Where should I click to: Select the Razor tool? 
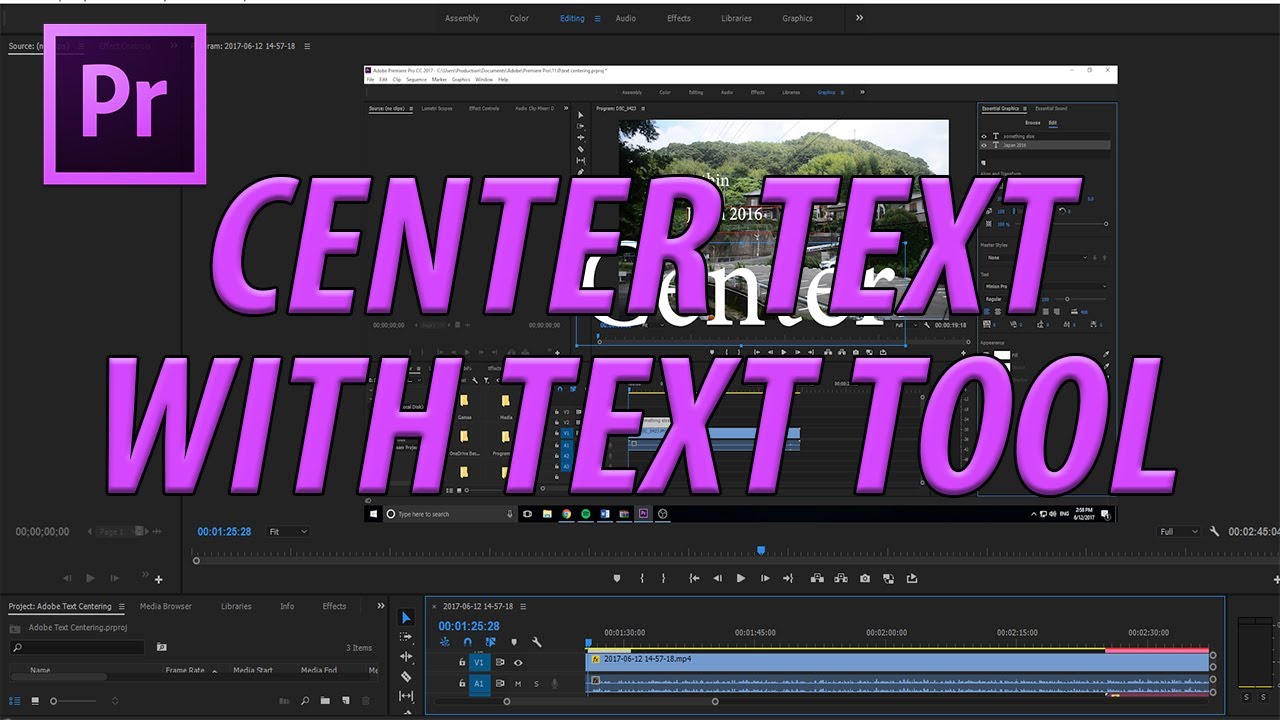point(406,676)
